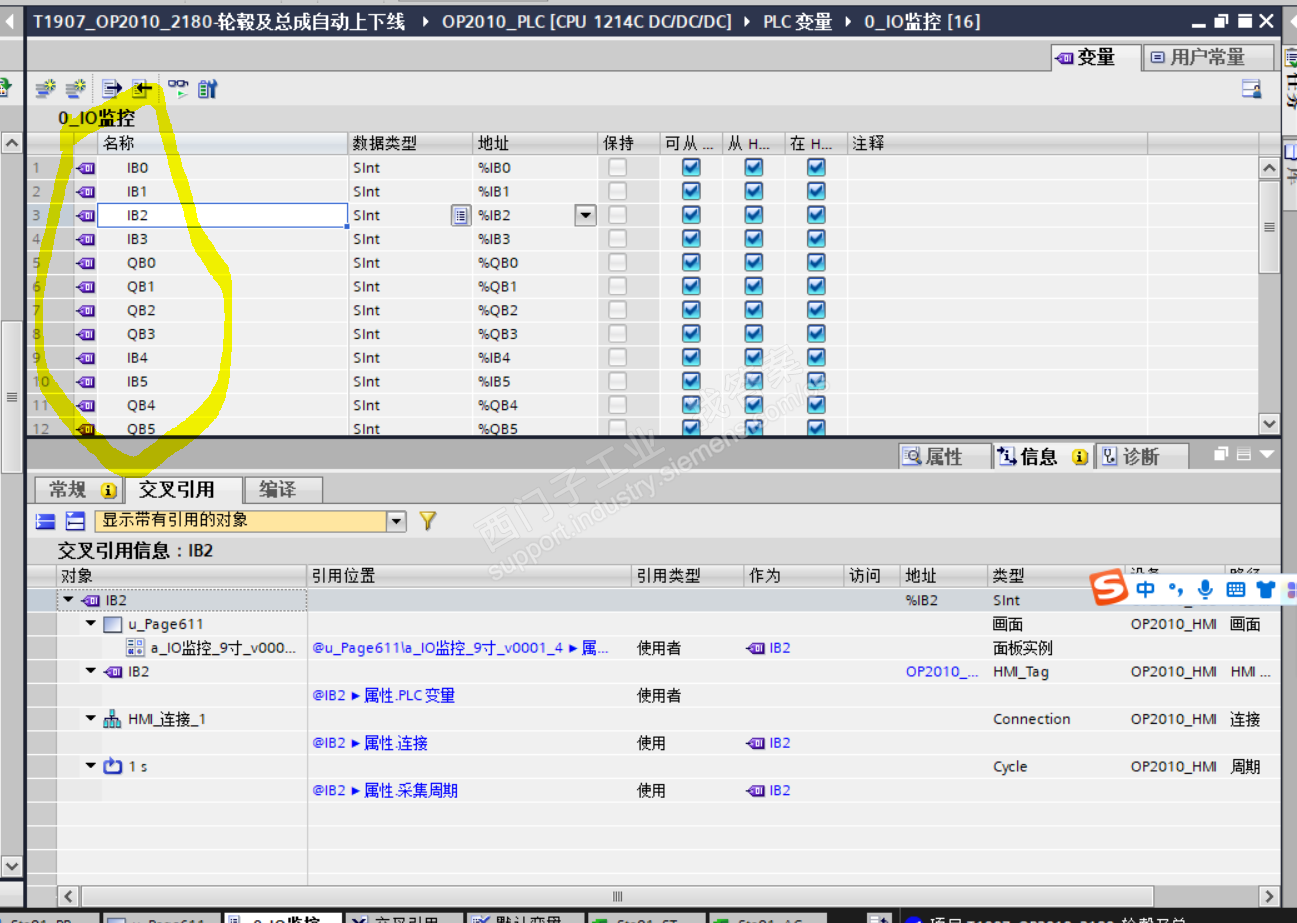
Task: Toggle the 保持 checkbox for QB1
Action: pyautogui.click(x=618, y=287)
